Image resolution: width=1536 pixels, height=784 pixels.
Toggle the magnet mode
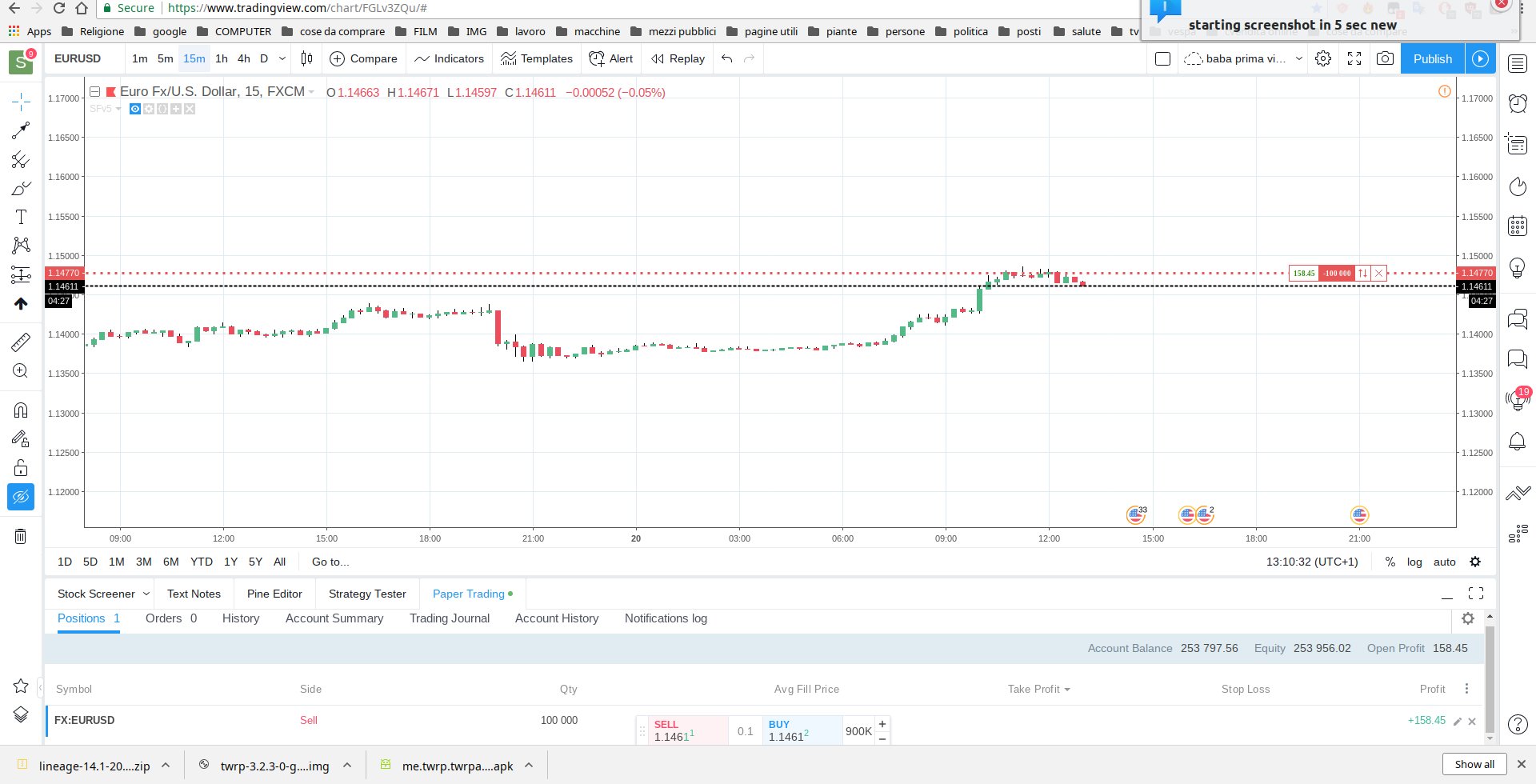tap(21, 410)
